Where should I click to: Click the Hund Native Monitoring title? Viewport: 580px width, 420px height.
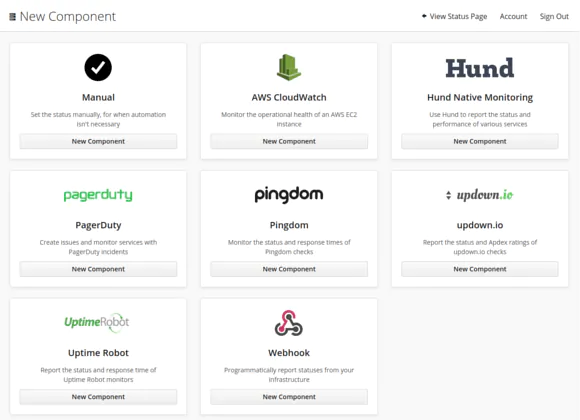[480, 97]
